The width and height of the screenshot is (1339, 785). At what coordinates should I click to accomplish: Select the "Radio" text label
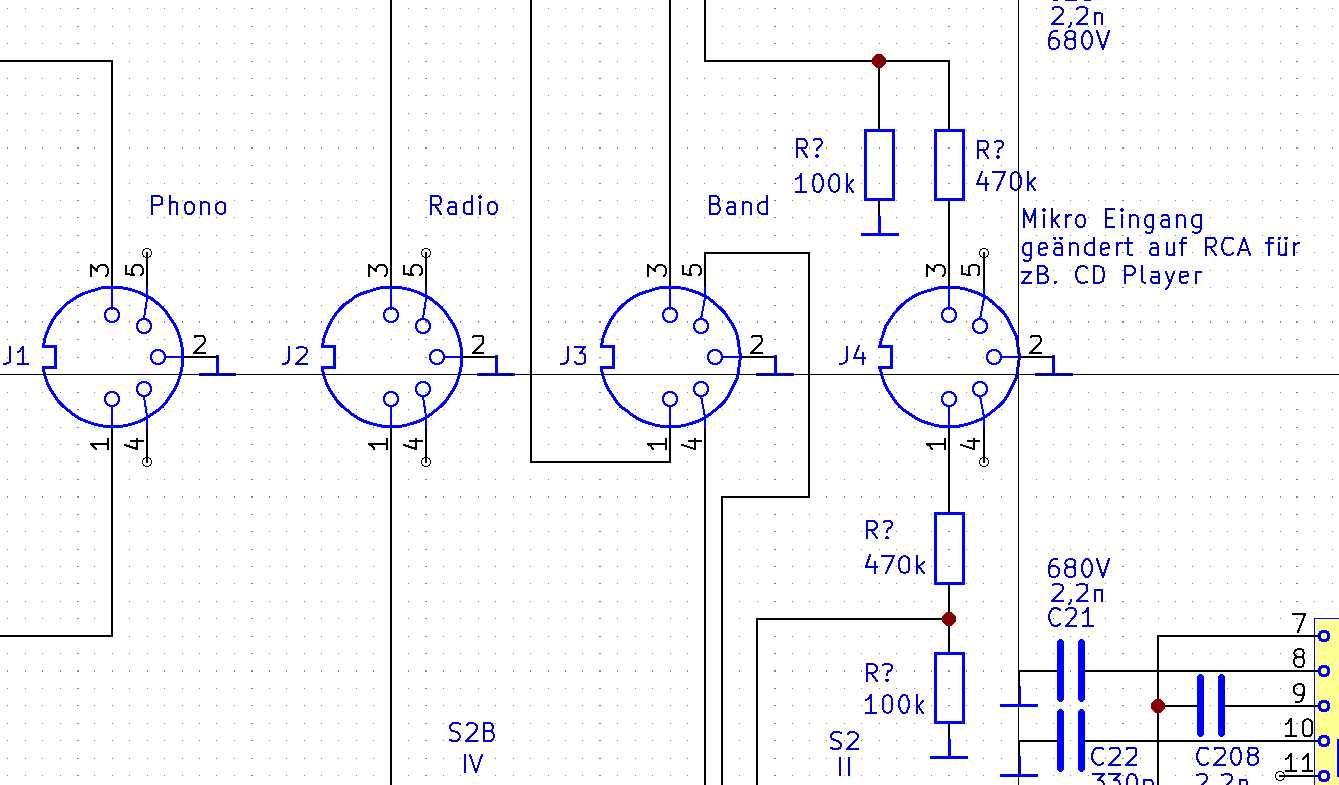click(463, 207)
